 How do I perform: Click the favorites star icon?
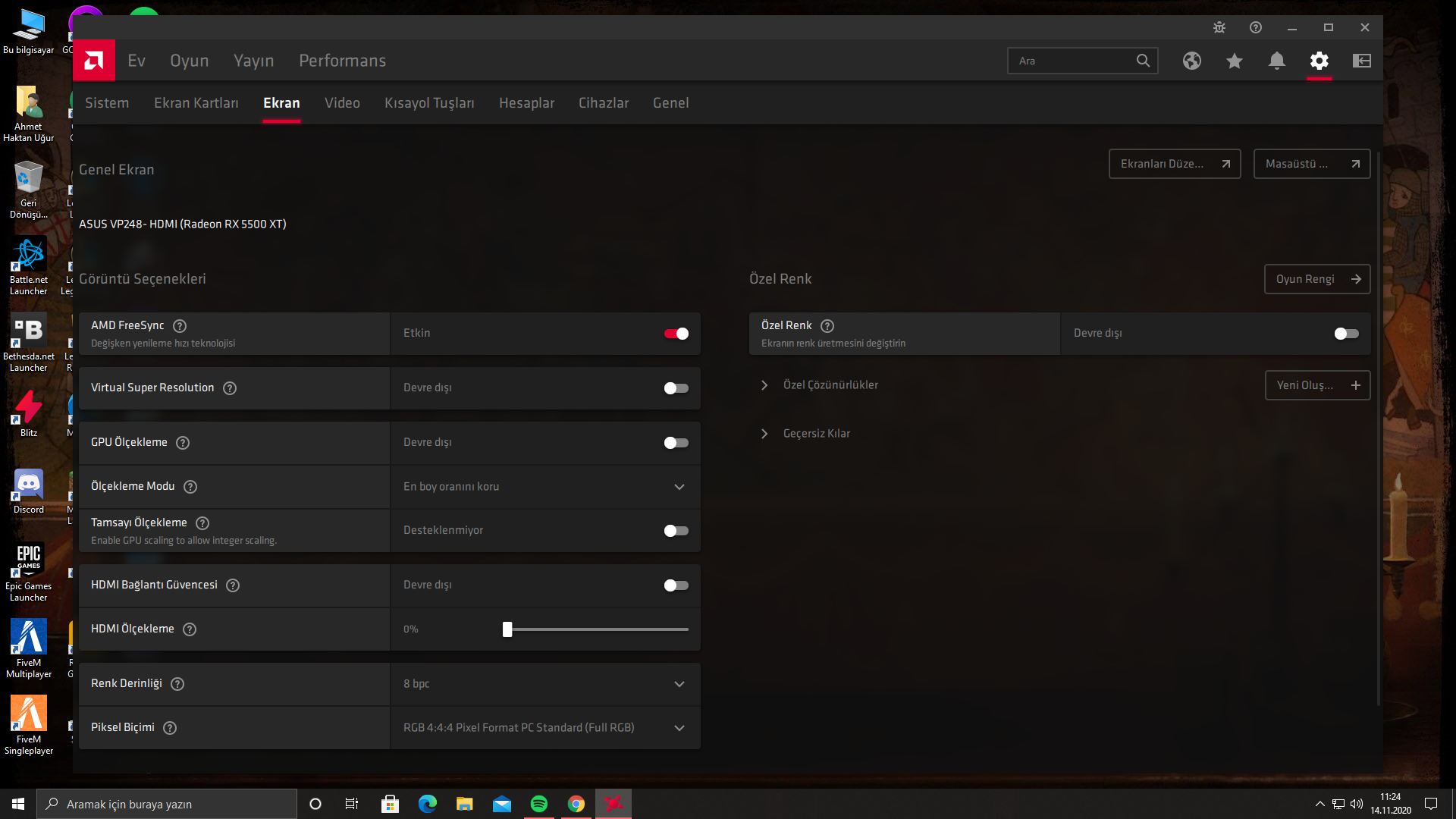[x=1234, y=61]
